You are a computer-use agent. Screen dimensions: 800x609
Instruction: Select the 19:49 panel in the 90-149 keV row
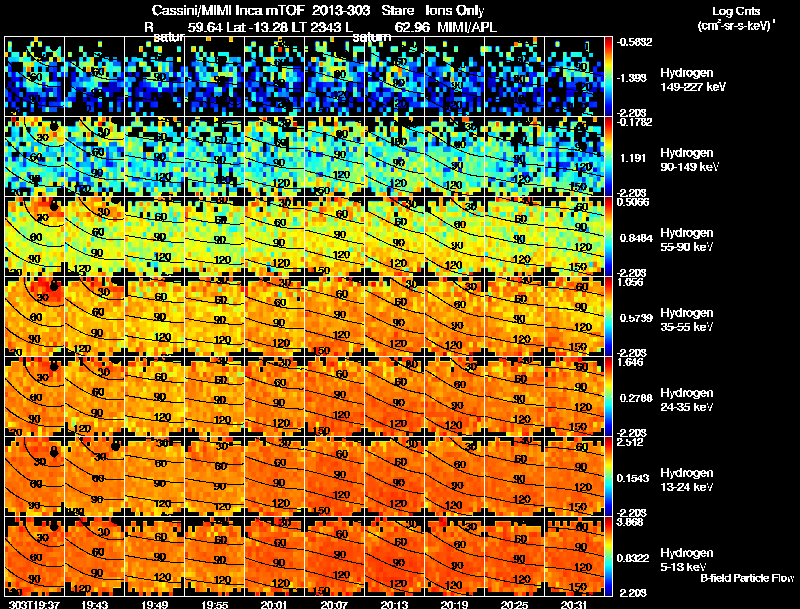click(x=155, y=156)
